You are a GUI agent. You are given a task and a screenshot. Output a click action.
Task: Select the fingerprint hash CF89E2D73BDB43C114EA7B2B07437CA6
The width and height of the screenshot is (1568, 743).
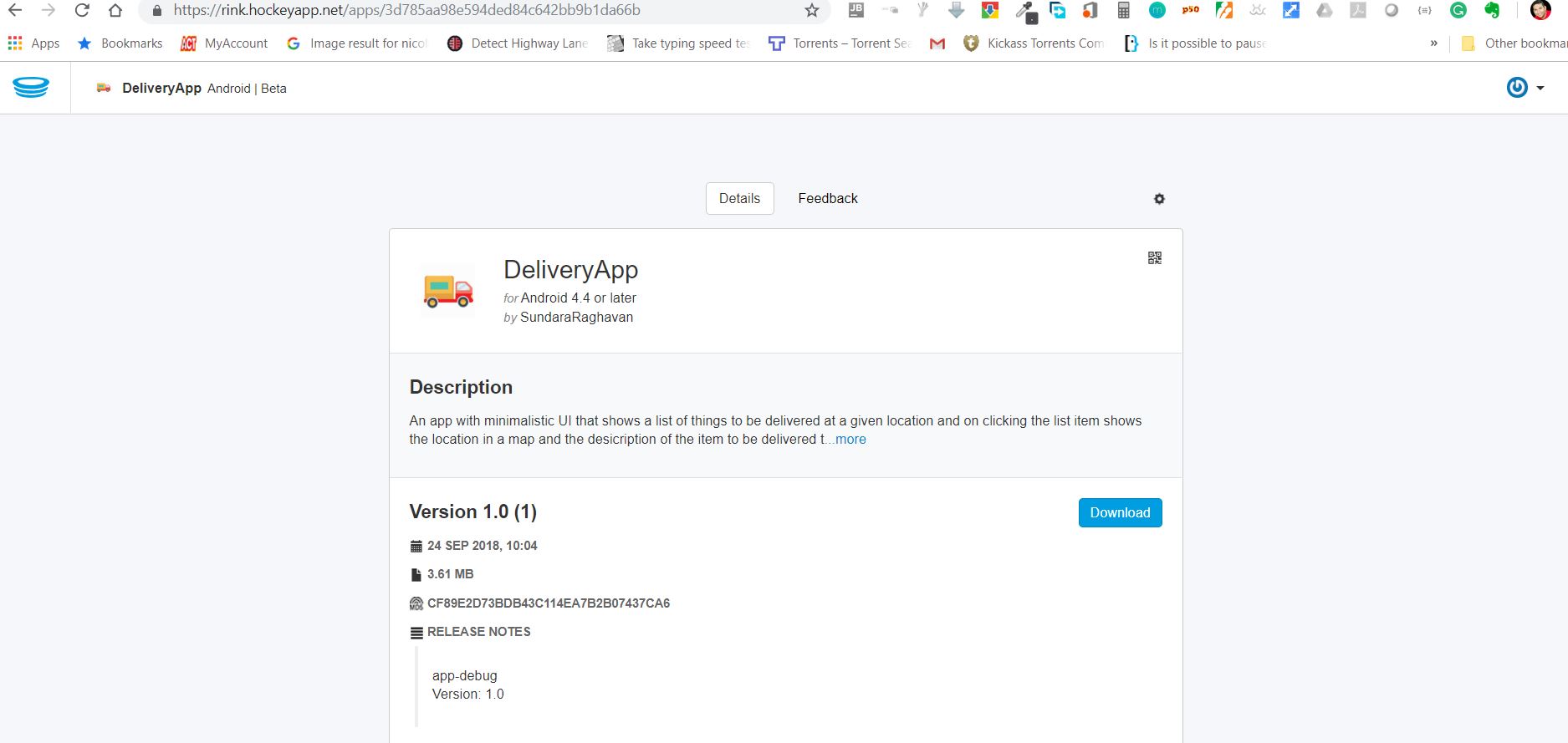(x=549, y=603)
